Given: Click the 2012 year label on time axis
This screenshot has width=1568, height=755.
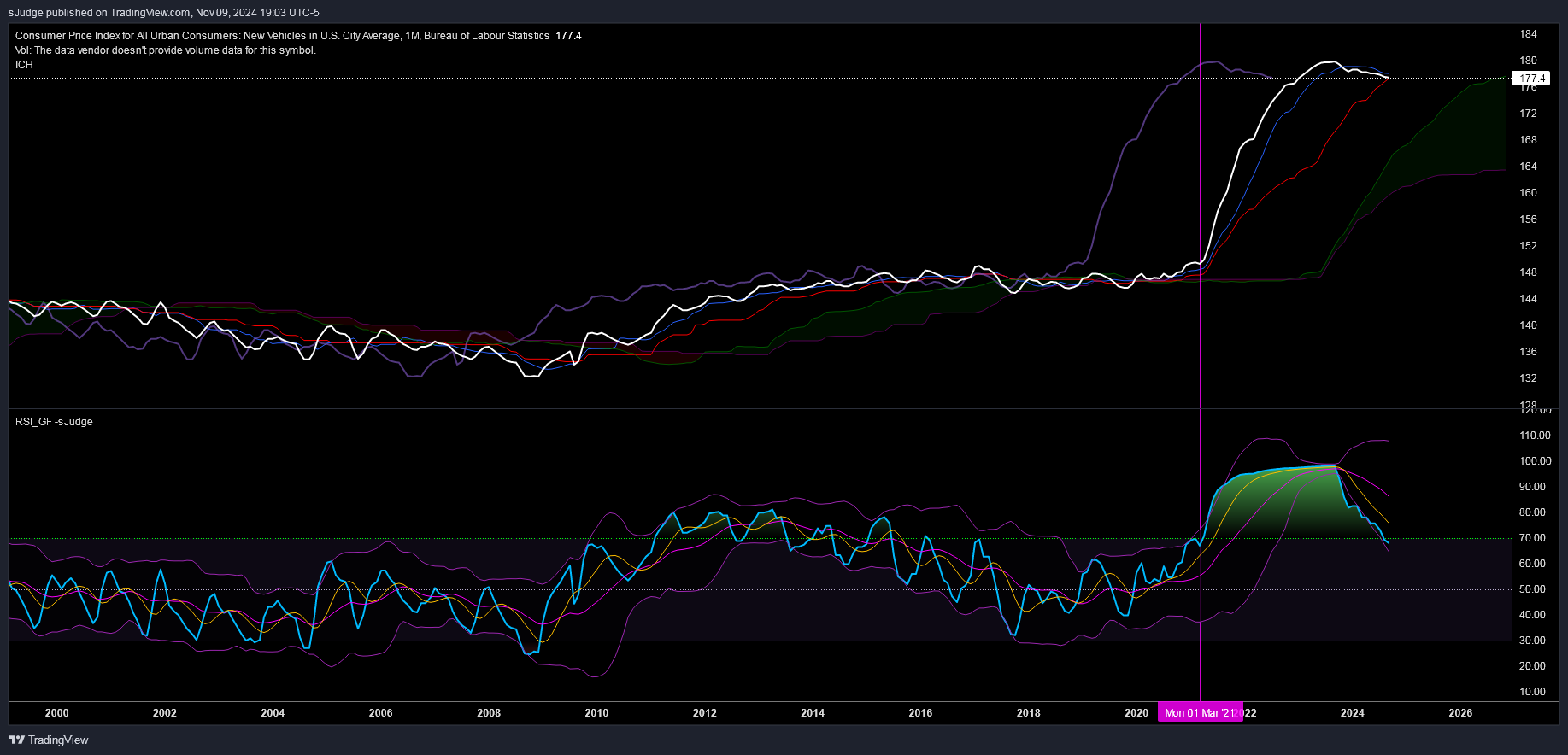Looking at the screenshot, I should tap(705, 713).
